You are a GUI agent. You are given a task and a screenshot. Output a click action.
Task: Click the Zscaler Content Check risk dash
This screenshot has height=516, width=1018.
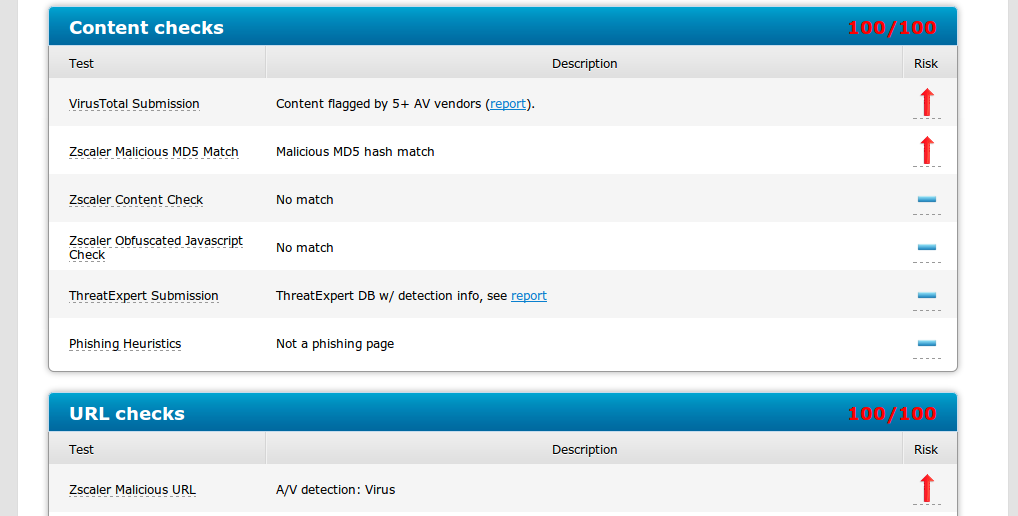coord(926,200)
